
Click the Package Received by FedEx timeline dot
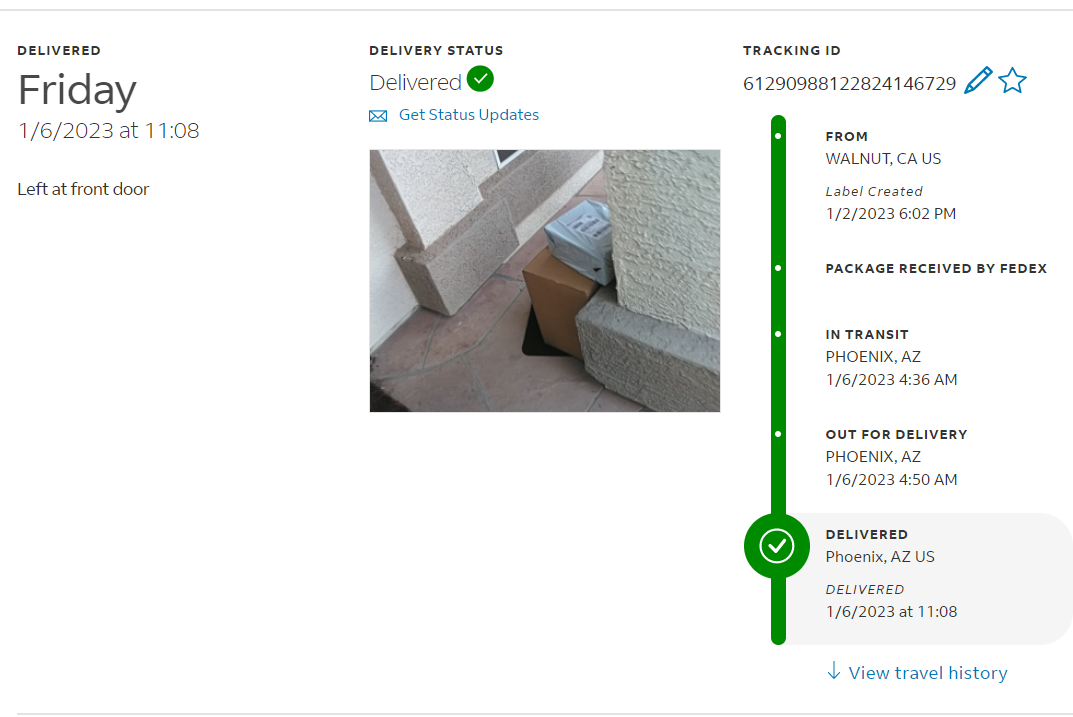click(778, 268)
